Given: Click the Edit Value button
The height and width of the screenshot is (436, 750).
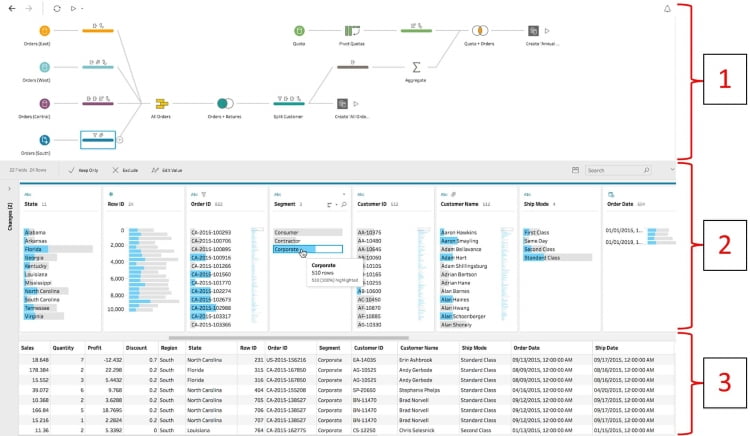Looking at the screenshot, I should pos(167,170).
